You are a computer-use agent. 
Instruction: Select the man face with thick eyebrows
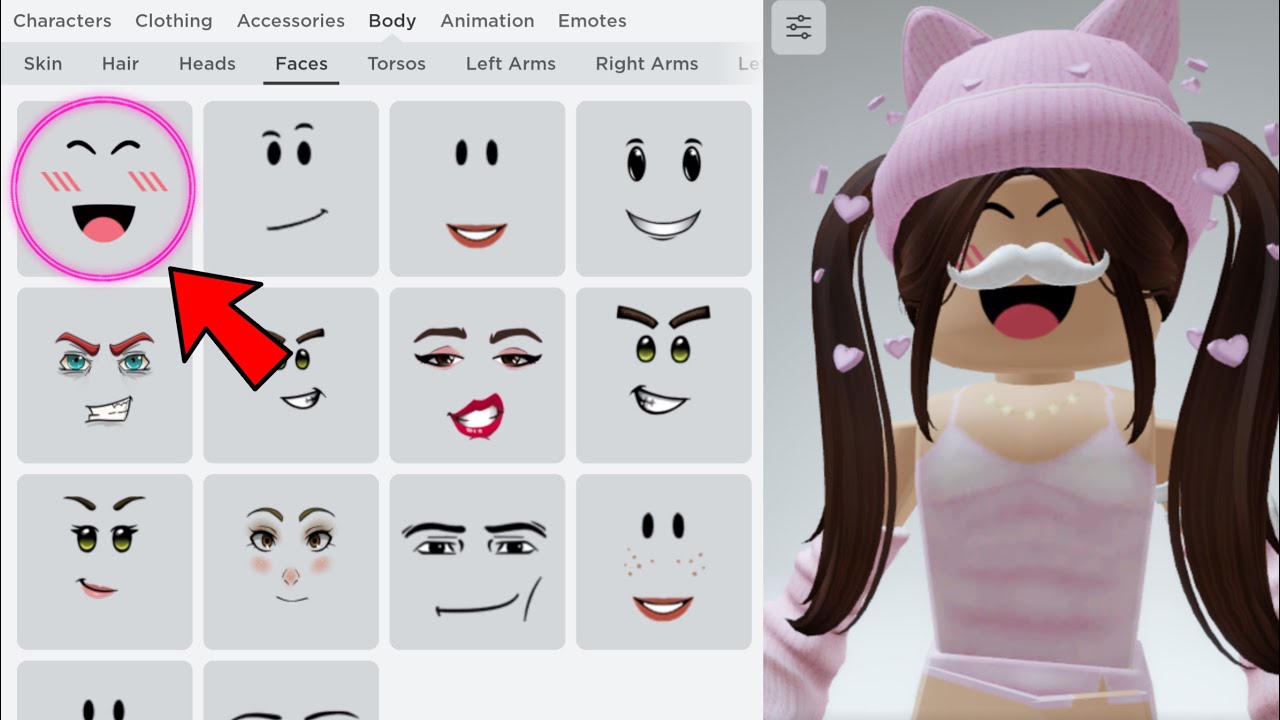coord(477,561)
